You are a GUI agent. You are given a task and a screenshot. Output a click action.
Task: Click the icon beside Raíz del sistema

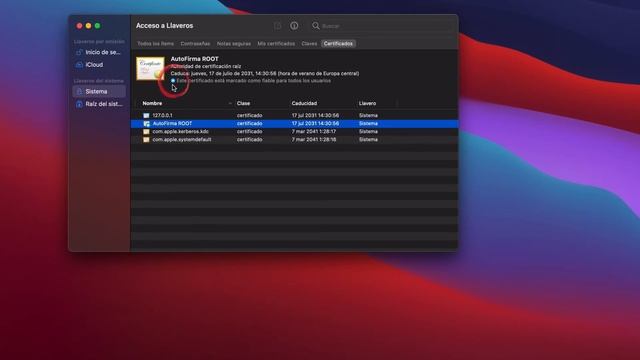79,104
